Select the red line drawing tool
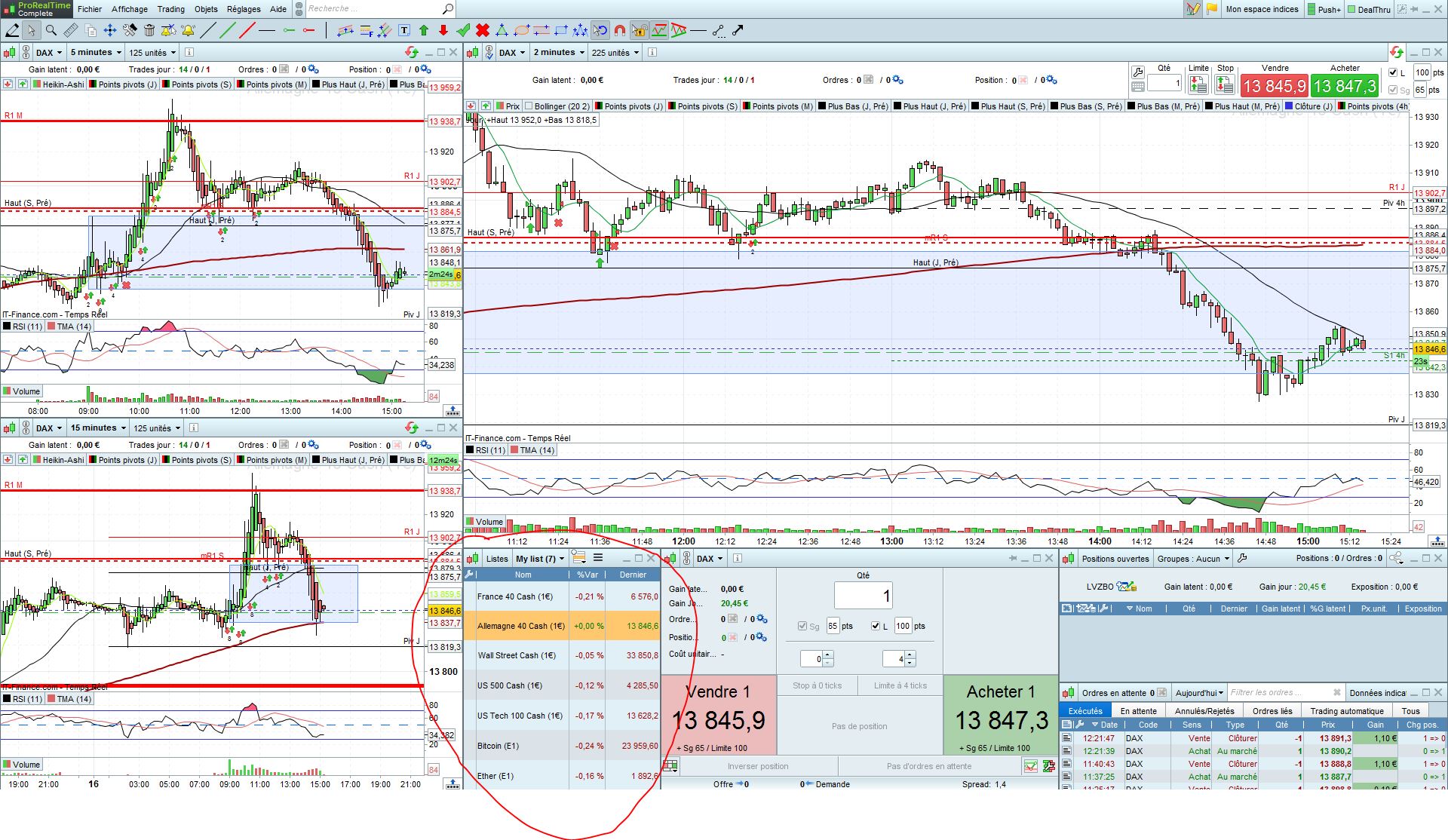The image size is (1448, 840). (x=247, y=31)
